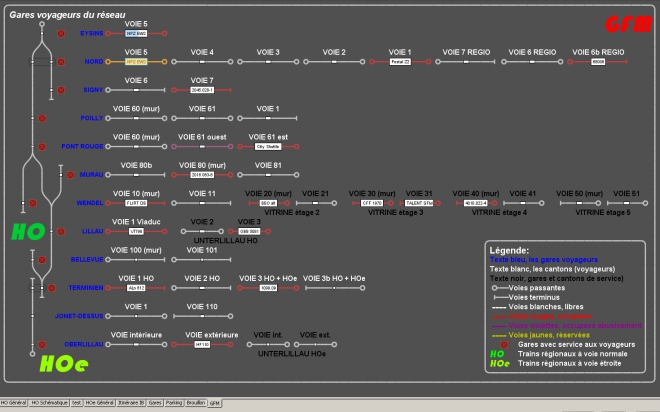Select the VOIE 6 REGIO track block
Screen dimensions: 660x412
pos(532,62)
